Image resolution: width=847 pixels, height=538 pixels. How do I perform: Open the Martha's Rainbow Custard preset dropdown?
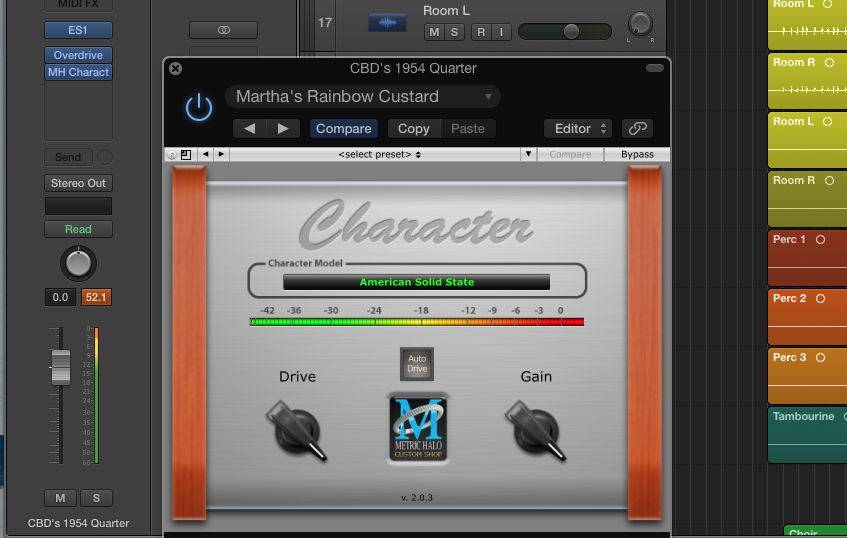tap(363, 97)
